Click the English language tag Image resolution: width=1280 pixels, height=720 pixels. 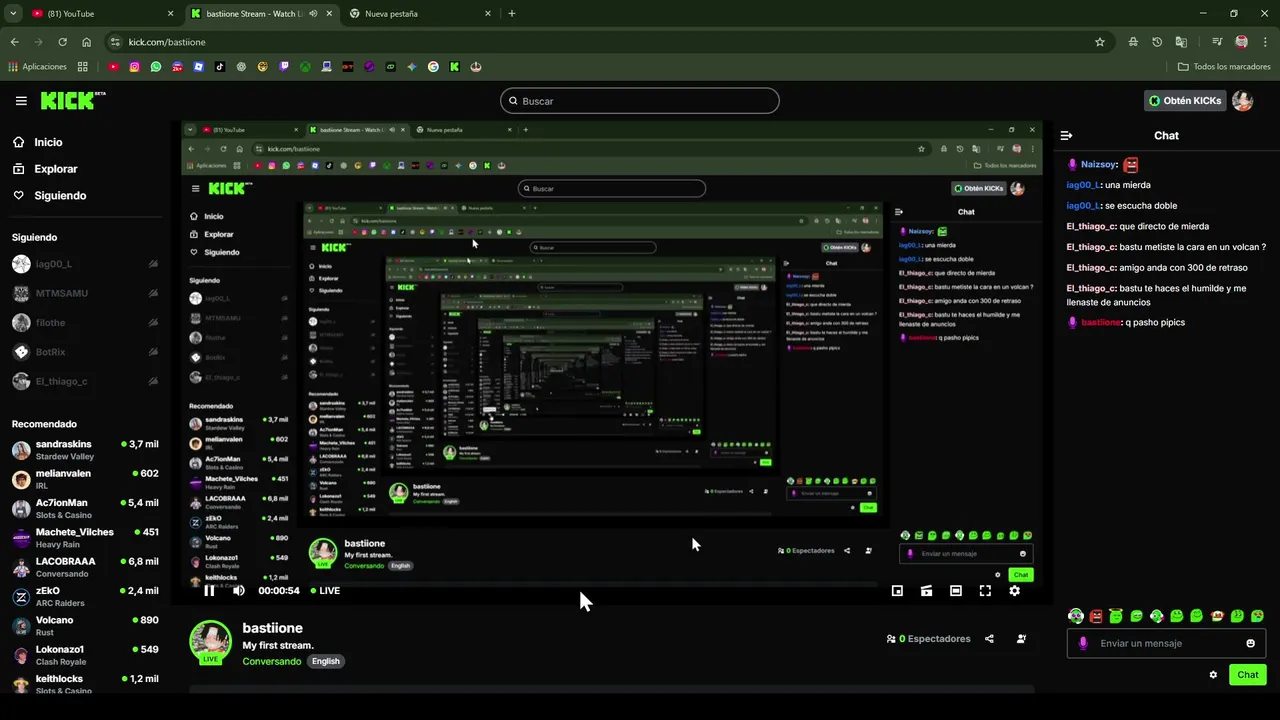[326, 661]
